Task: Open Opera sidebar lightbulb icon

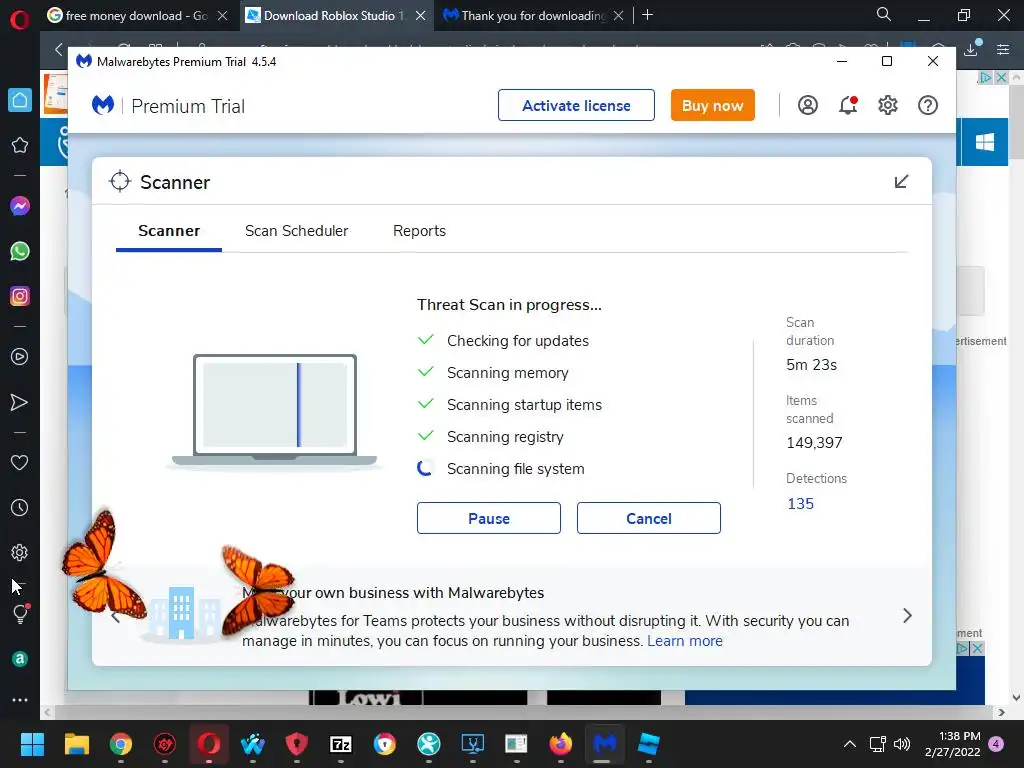Action: click(20, 613)
